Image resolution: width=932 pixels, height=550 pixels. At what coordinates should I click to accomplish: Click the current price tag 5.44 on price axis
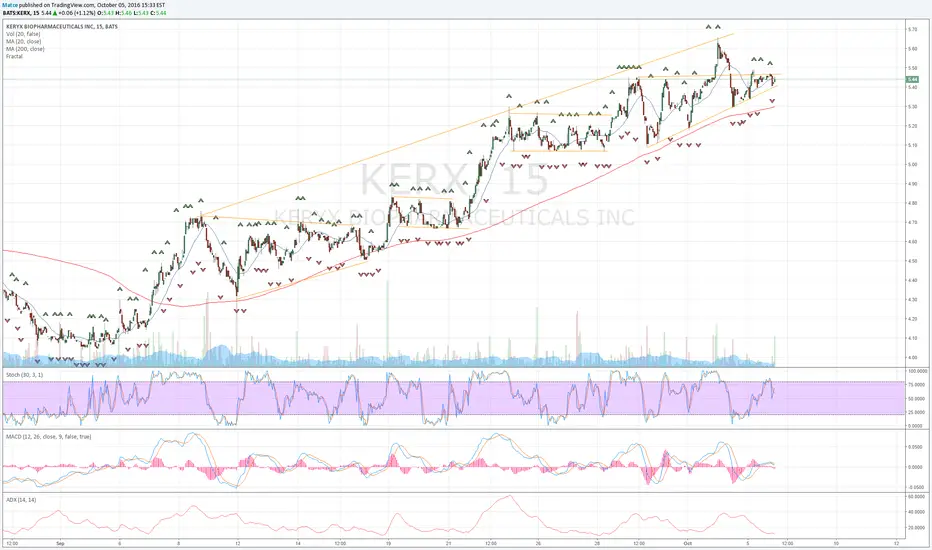pos(912,79)
